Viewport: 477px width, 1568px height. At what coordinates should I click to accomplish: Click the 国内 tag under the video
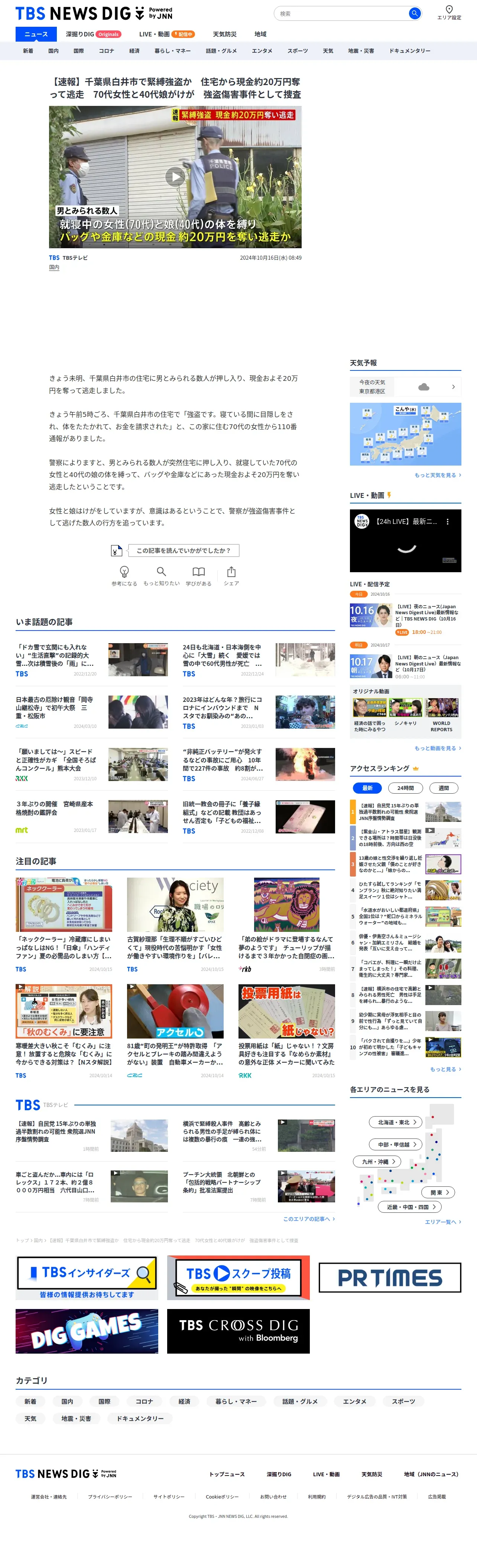click(54, 267)
